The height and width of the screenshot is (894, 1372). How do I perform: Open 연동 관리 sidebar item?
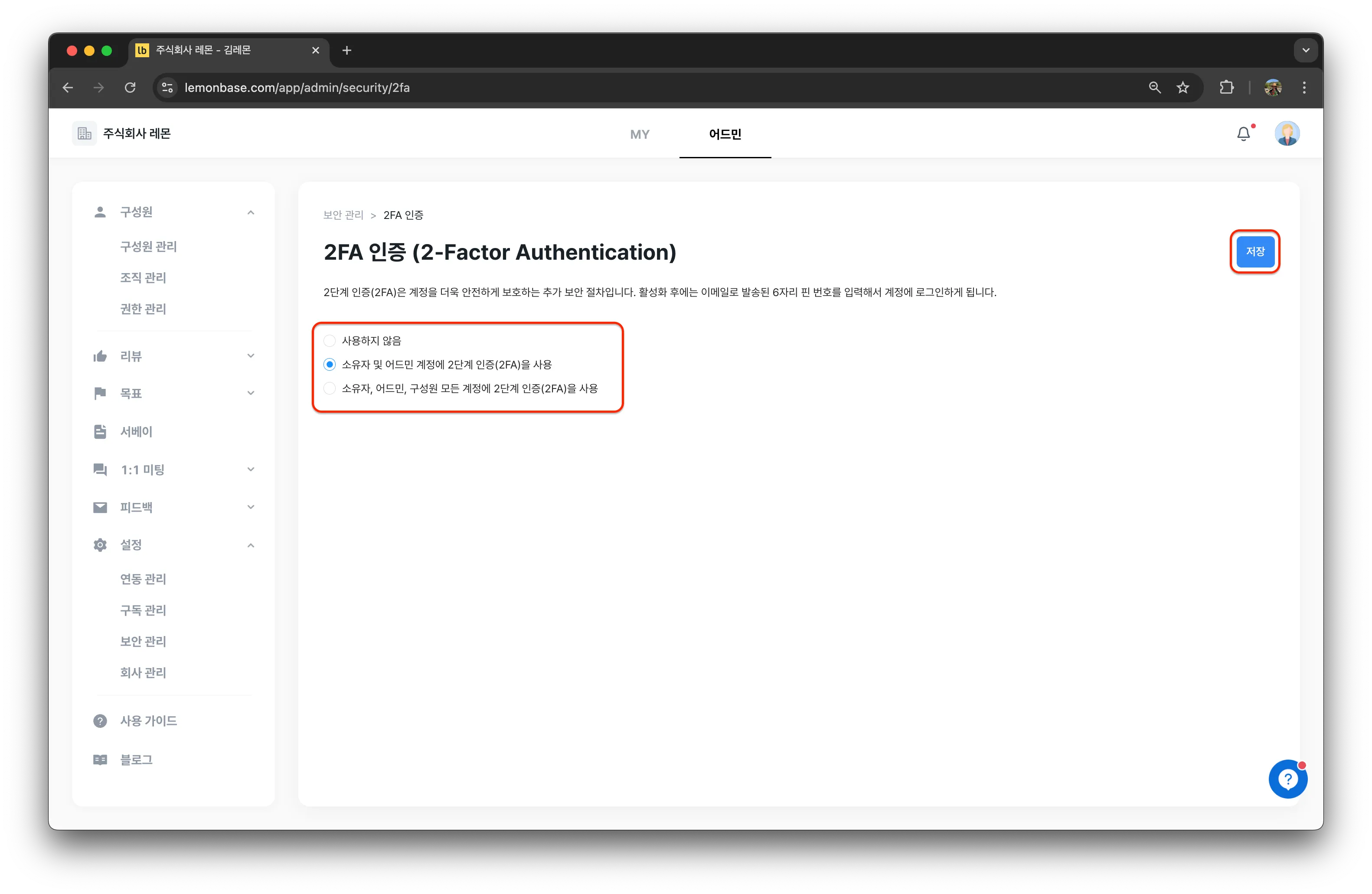point(143,579)
